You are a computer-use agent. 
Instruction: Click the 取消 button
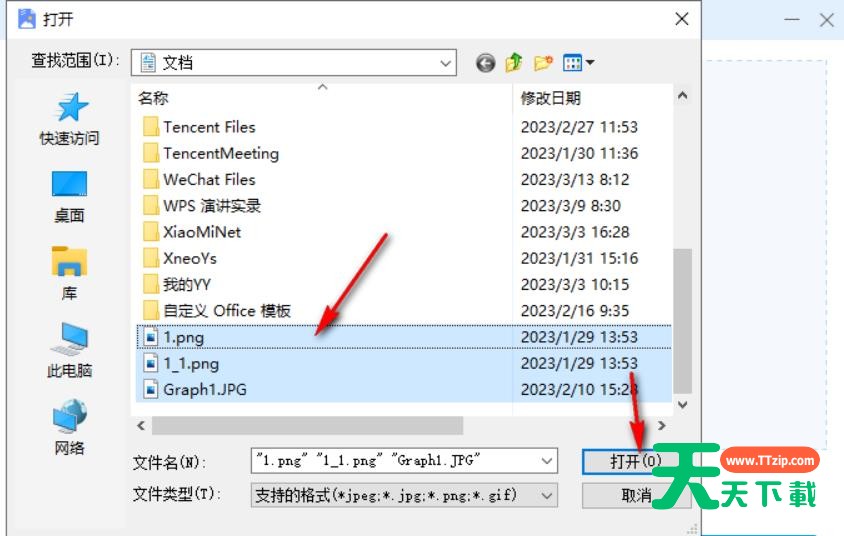(x=636, y=495)
